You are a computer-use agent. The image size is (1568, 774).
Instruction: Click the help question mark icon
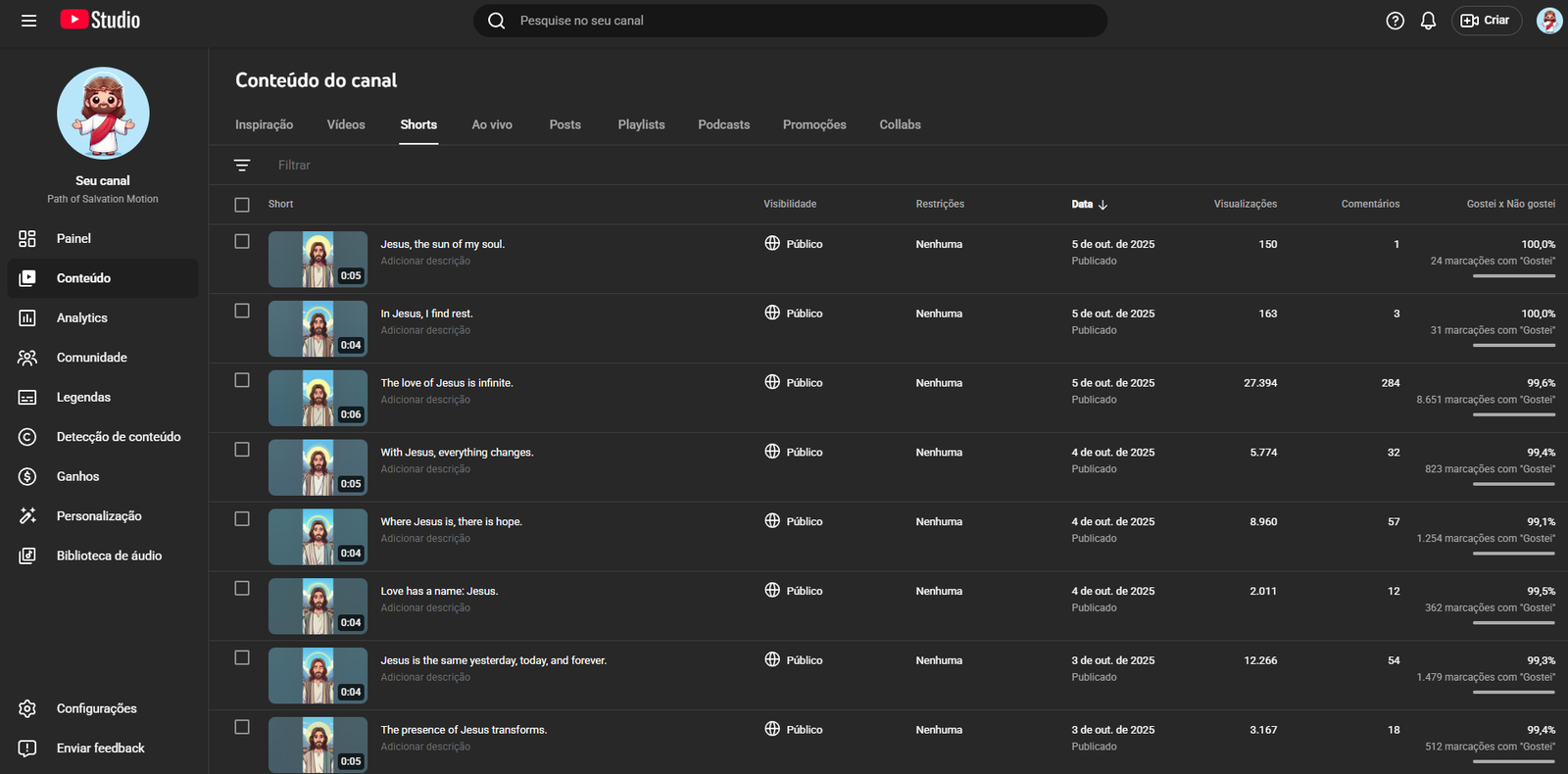[1395, 21]
